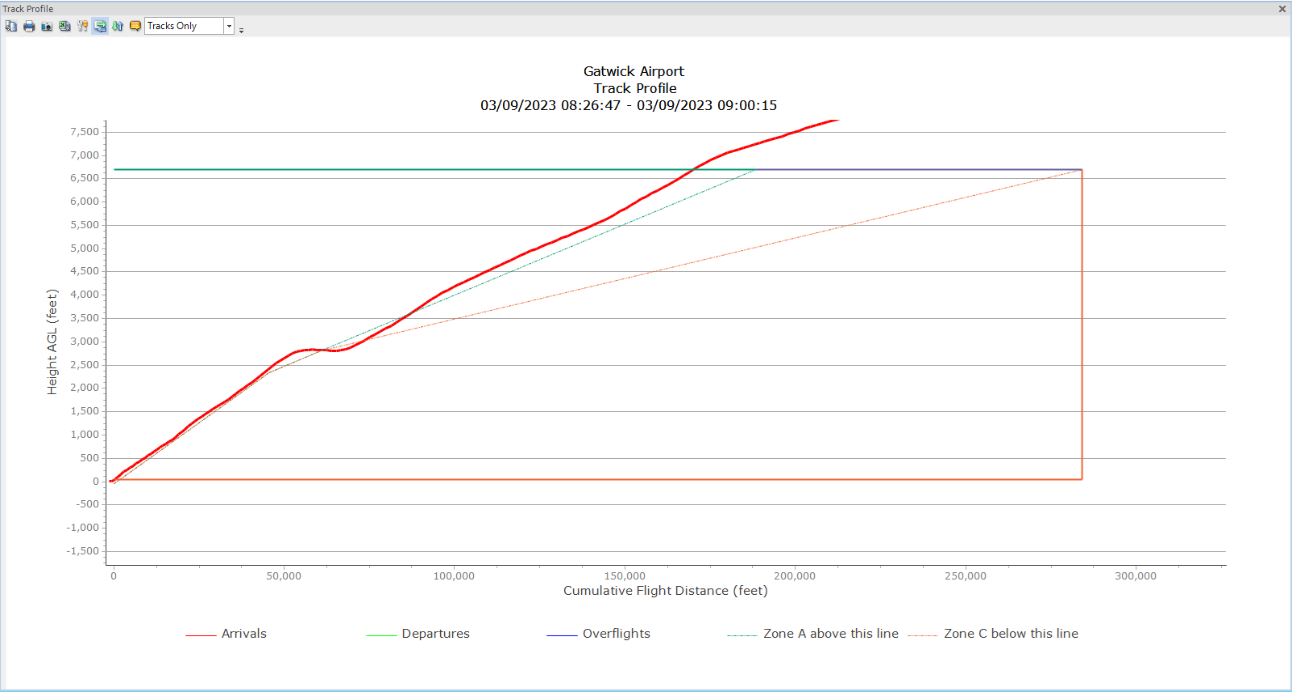Click the Arrivals legend entry
The height and width of the screenshot is (692, 1292).
click(x=226, y=633)
